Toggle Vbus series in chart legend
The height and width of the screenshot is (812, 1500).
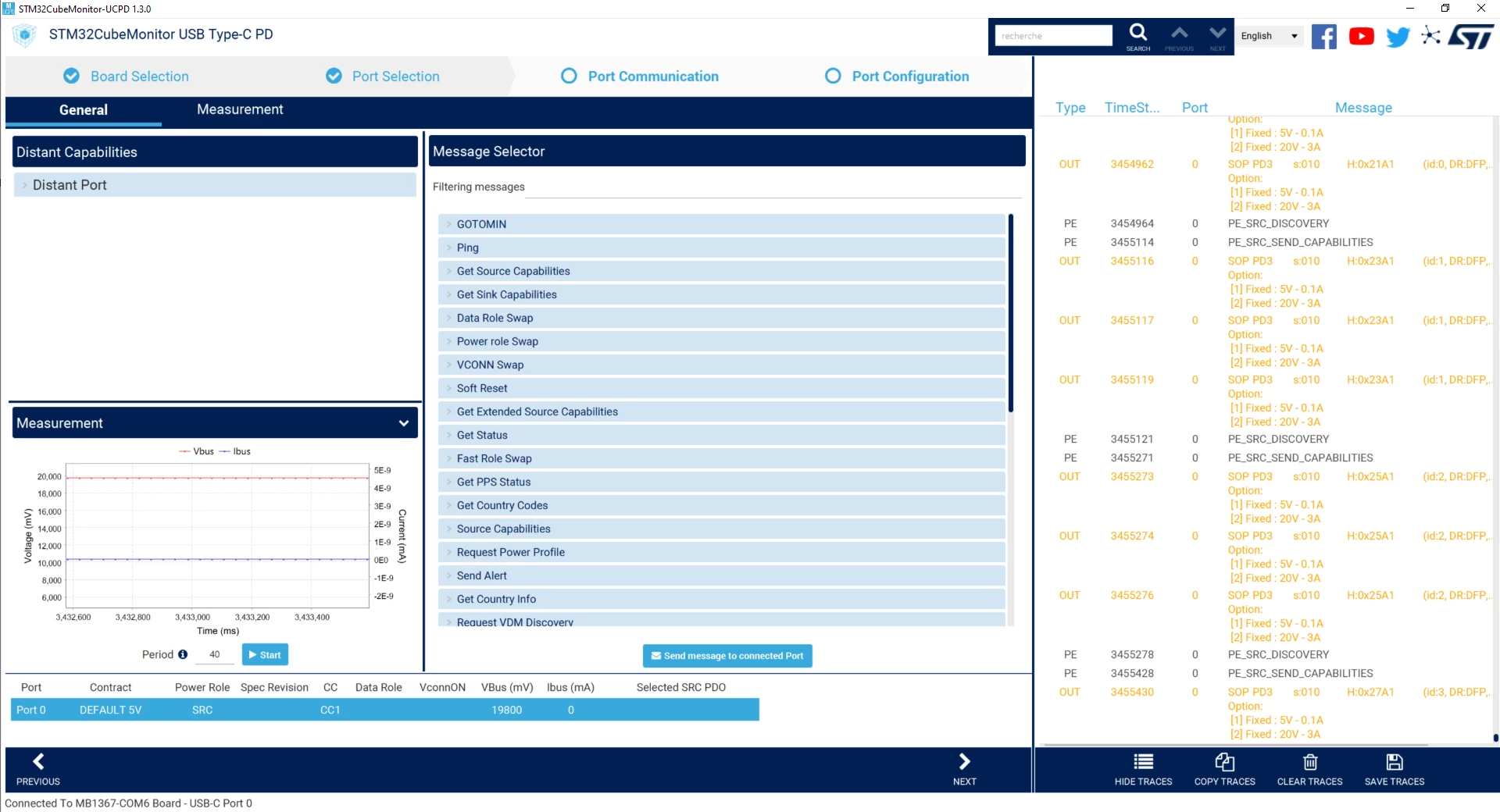click(196, 451)
